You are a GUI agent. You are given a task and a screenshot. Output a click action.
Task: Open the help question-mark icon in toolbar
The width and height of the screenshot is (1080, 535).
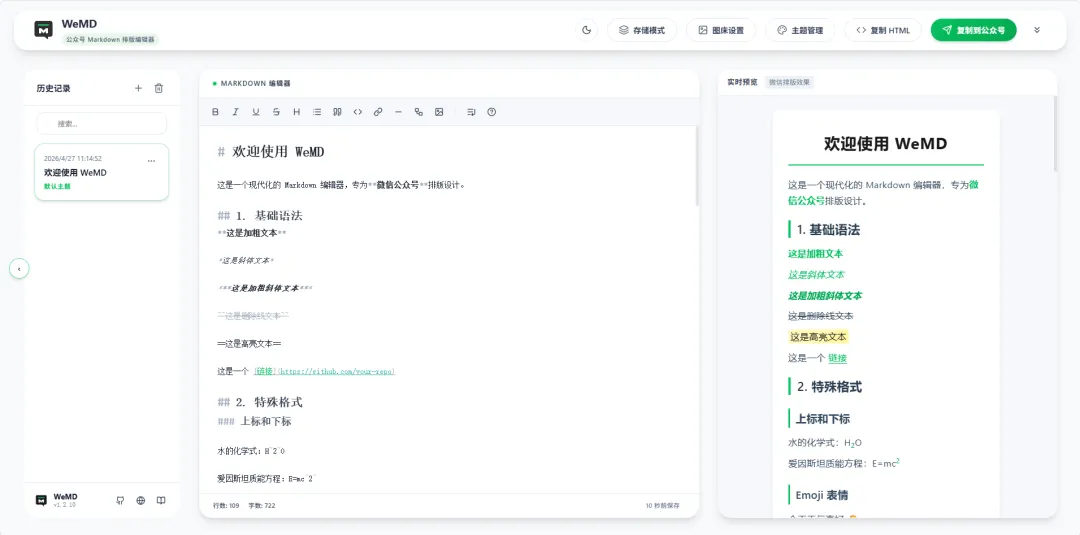pos(491,112)
